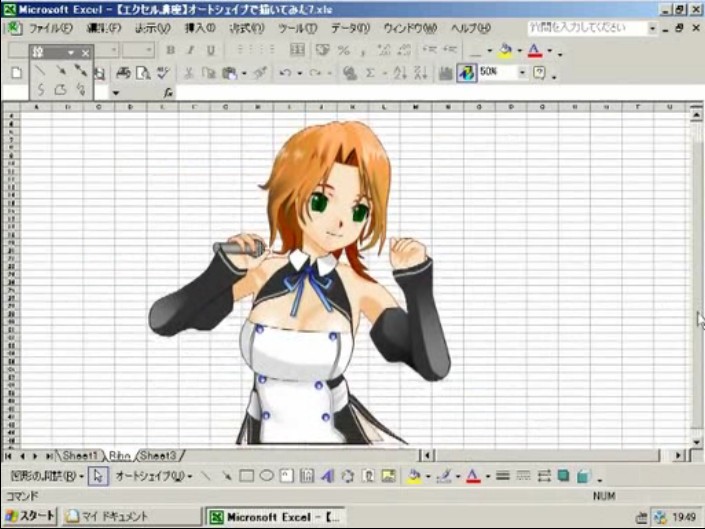
Task: Select the Scribble tool in floating toolbar
Action: 81,89
